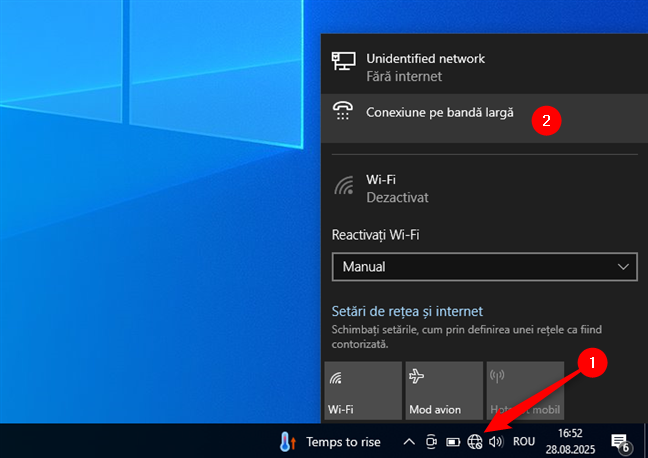This screenshot has width=648, height=458.
Task: Click the Temps to rise weather text
Action: click(343, 441)
